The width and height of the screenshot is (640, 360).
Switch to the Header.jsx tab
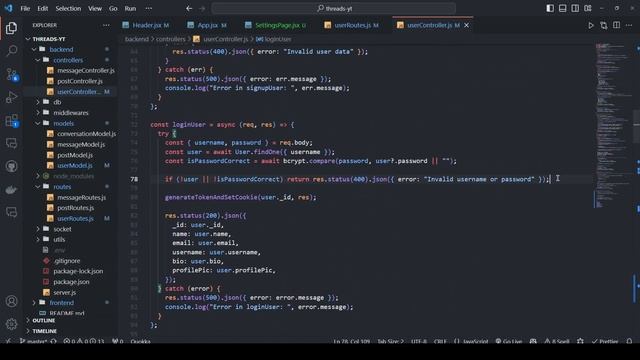pyautogui.click(x=146, y=25)
